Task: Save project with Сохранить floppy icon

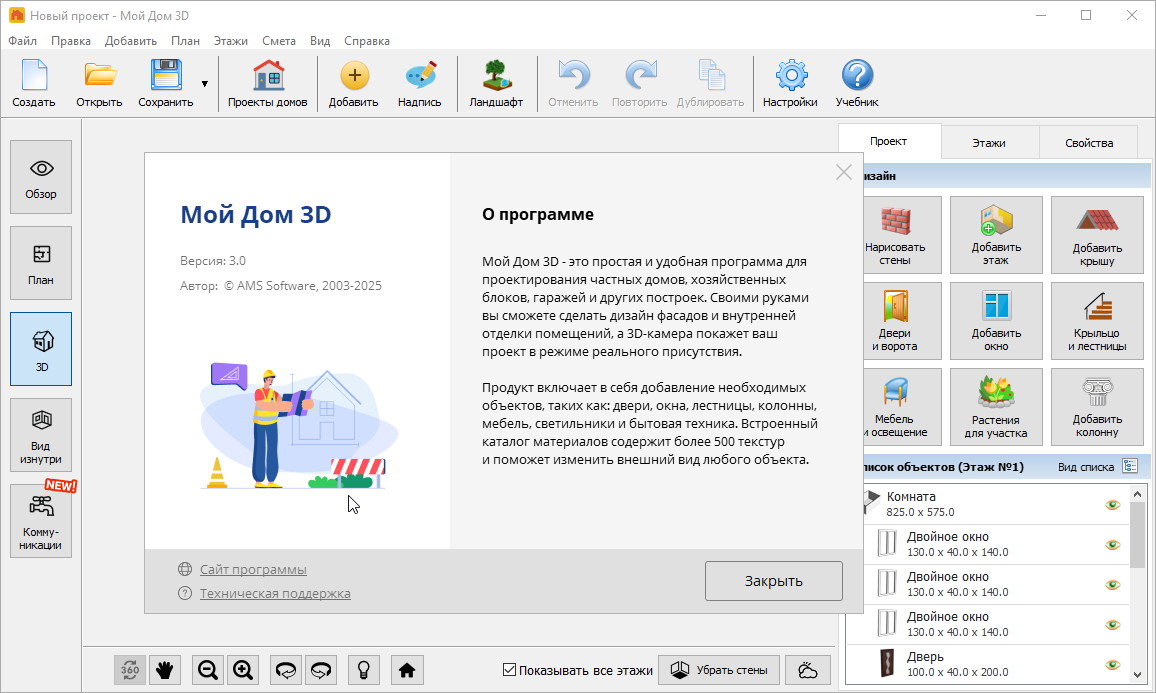Action: [166, 84]
